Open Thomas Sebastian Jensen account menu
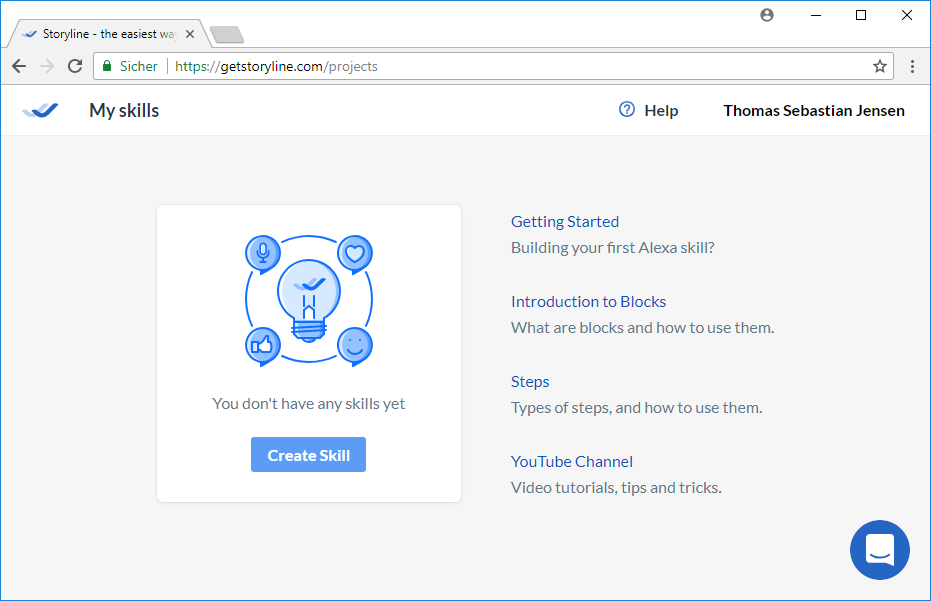The image size is (931, 601). point(813,111)
